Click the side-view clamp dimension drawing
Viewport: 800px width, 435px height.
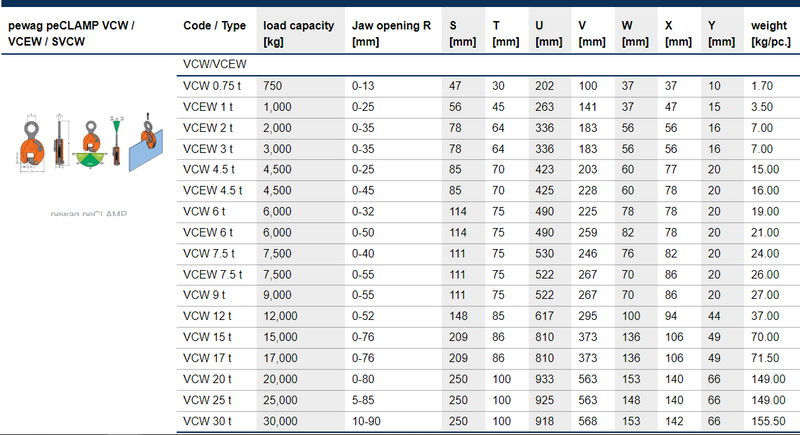(58, 145)
